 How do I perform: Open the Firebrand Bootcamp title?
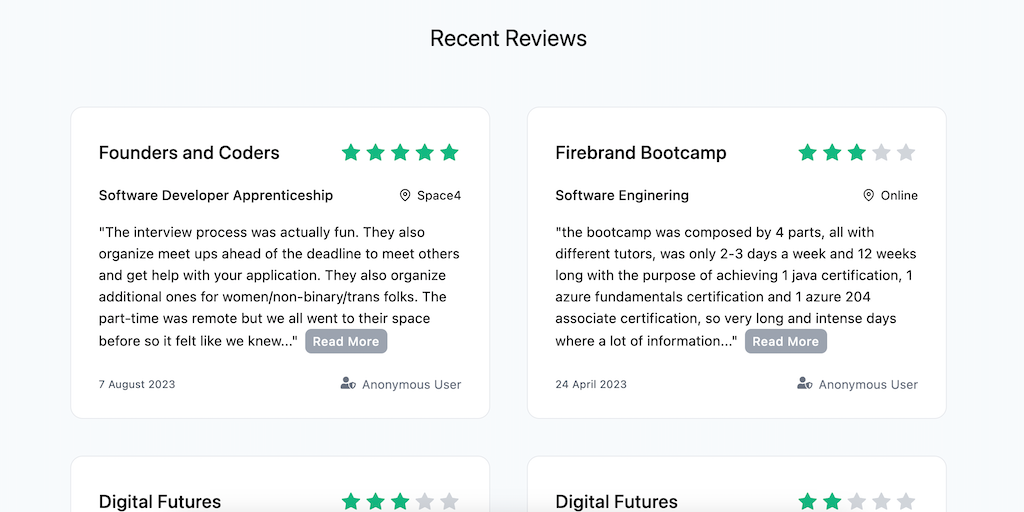point(641,153)
